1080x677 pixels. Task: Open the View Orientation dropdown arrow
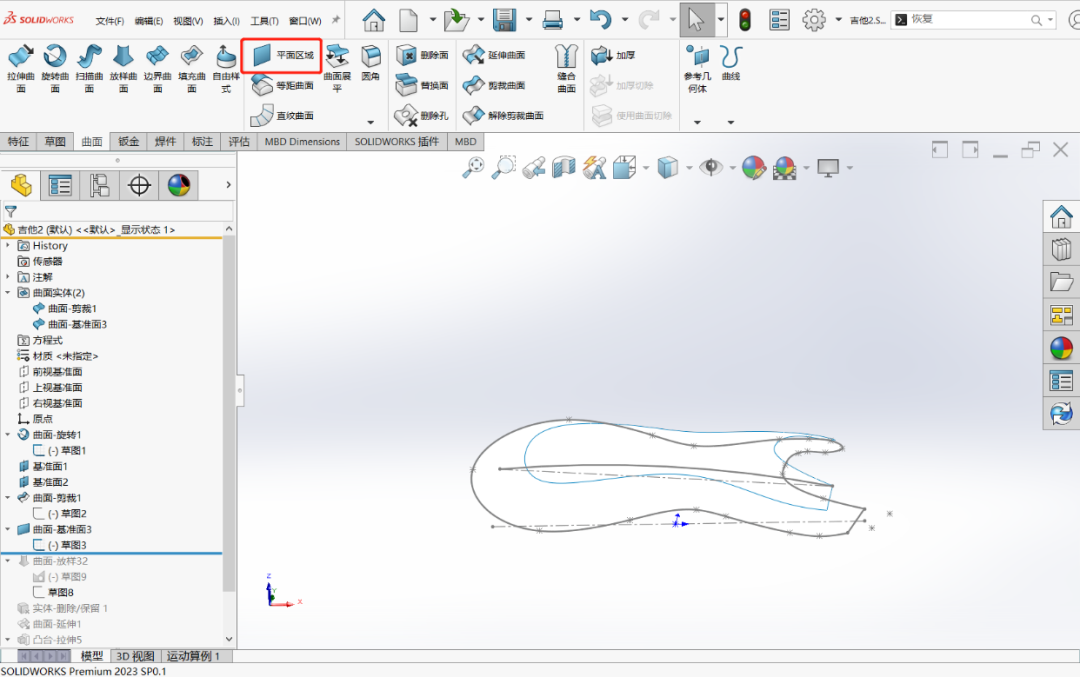point(645,167)
